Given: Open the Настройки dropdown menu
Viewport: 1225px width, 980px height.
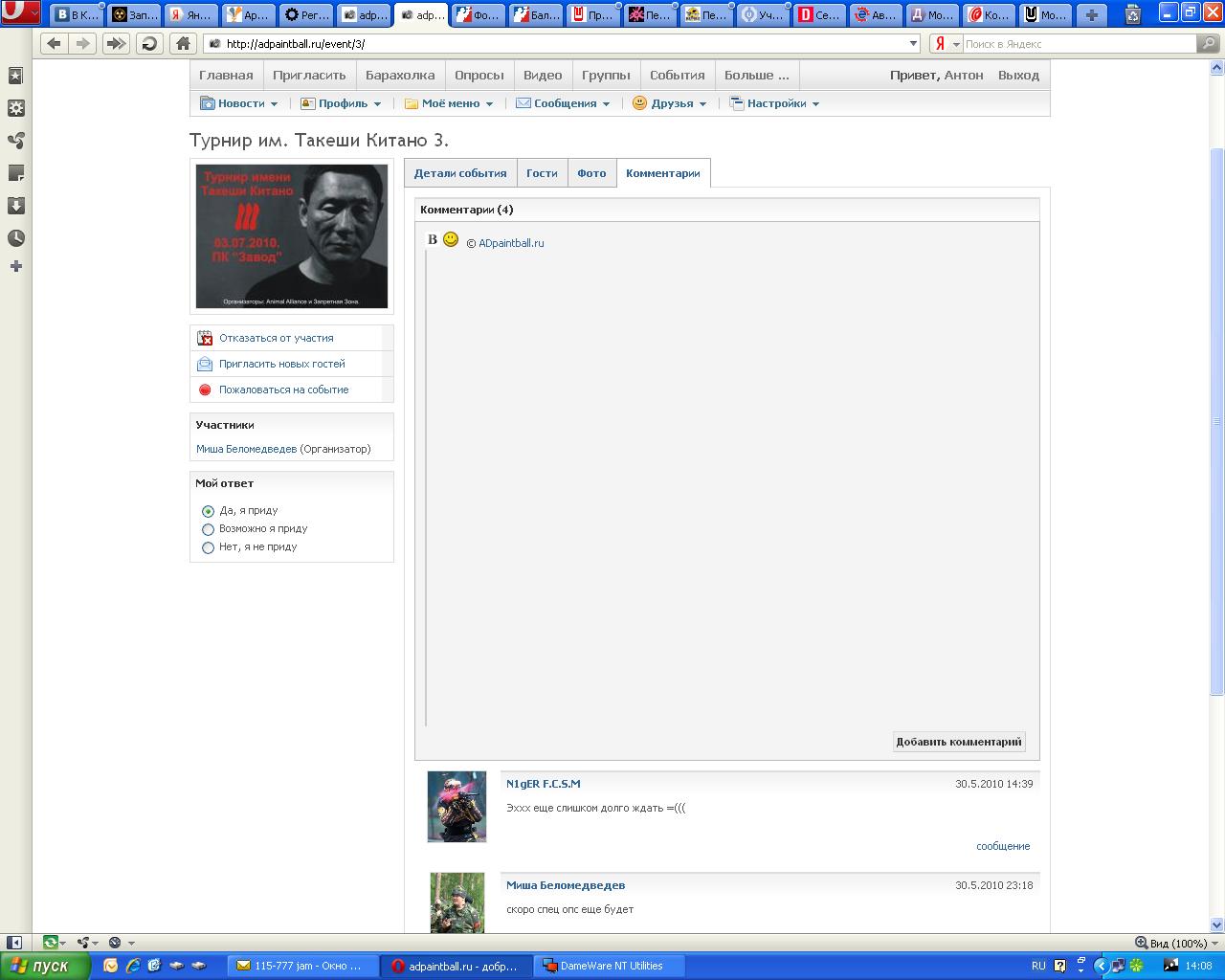Looking at the screenshot, I should tap(776, 103).
